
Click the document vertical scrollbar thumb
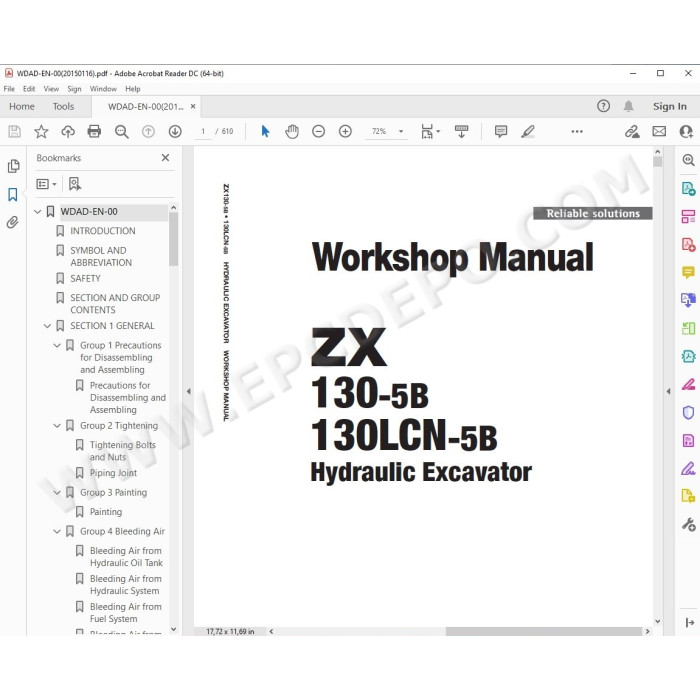657,162
